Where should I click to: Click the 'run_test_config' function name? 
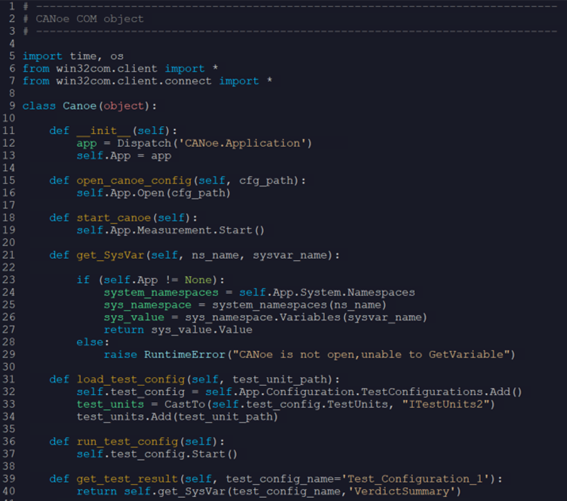pyautogui.click(x=127, y=442)
